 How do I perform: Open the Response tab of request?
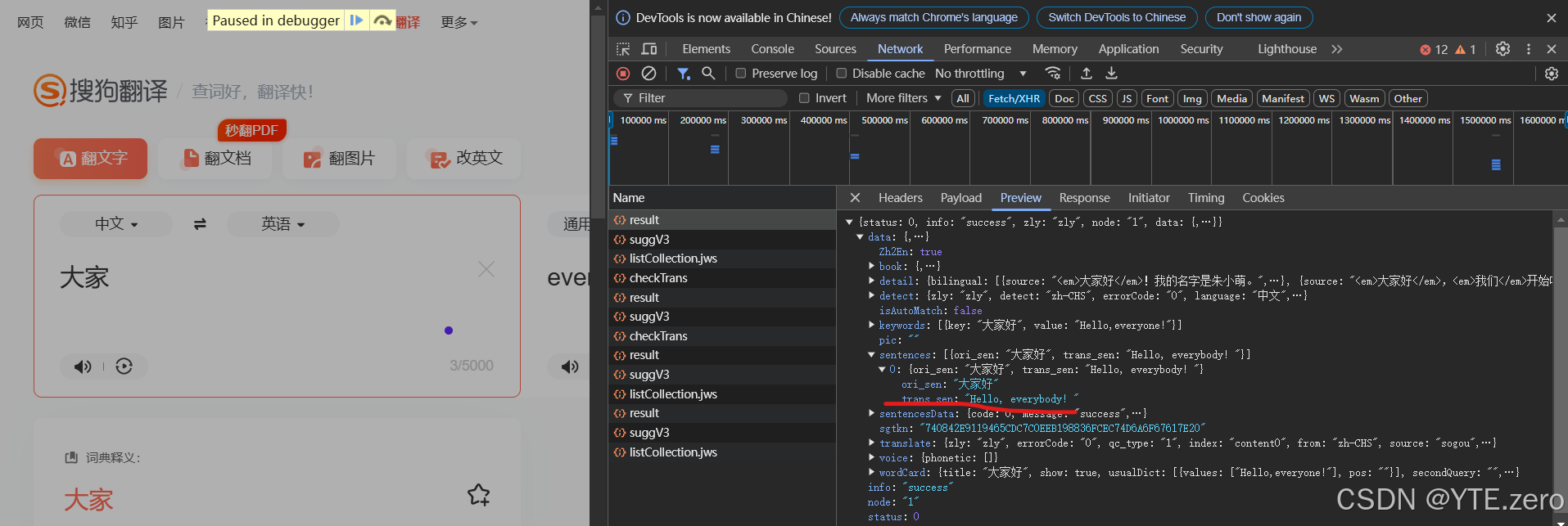(1084, 198)
